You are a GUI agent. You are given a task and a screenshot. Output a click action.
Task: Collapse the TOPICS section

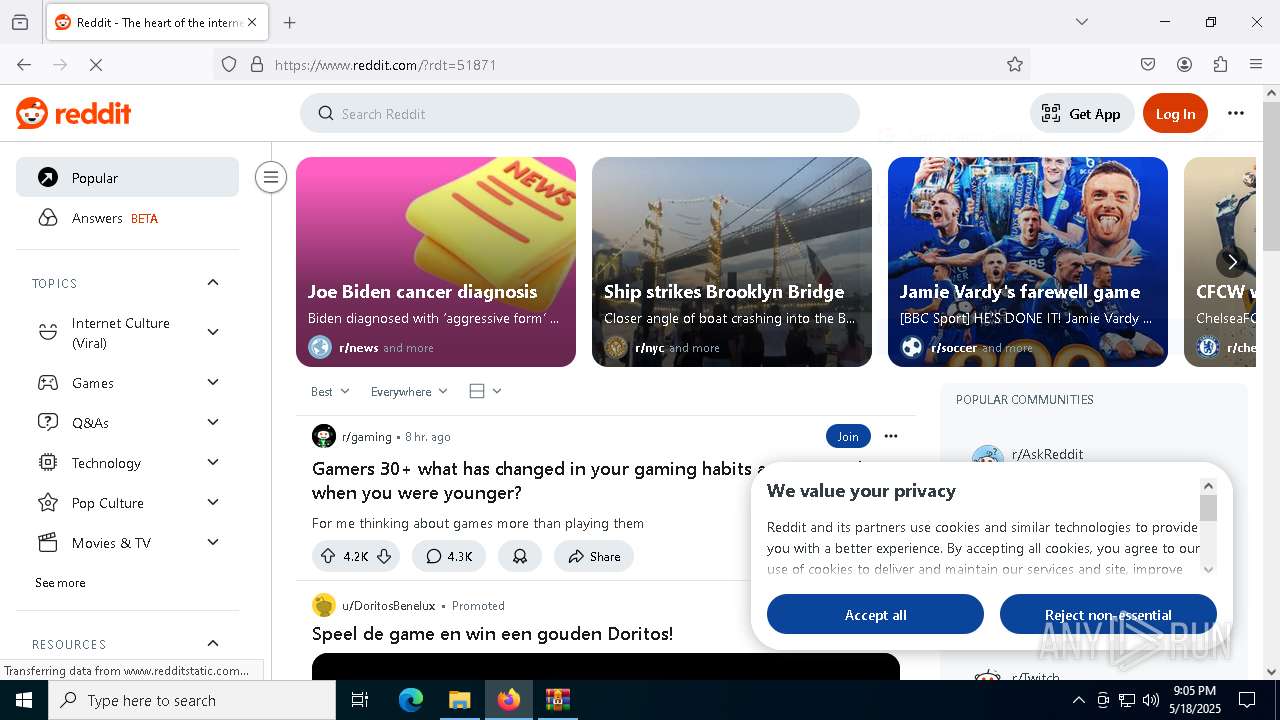pos(213,283)
